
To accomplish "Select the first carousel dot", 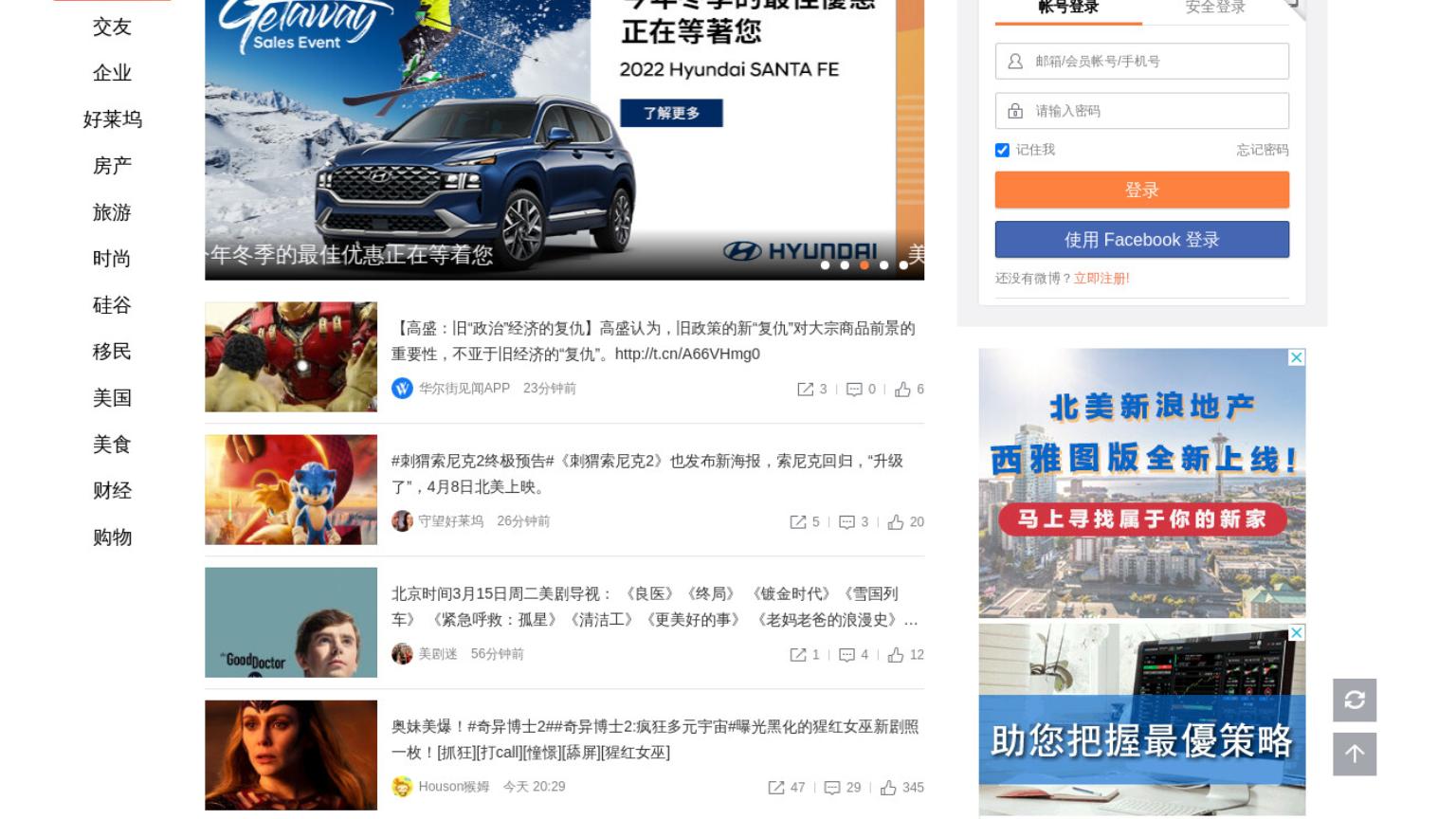I will (x=825, y=265).
